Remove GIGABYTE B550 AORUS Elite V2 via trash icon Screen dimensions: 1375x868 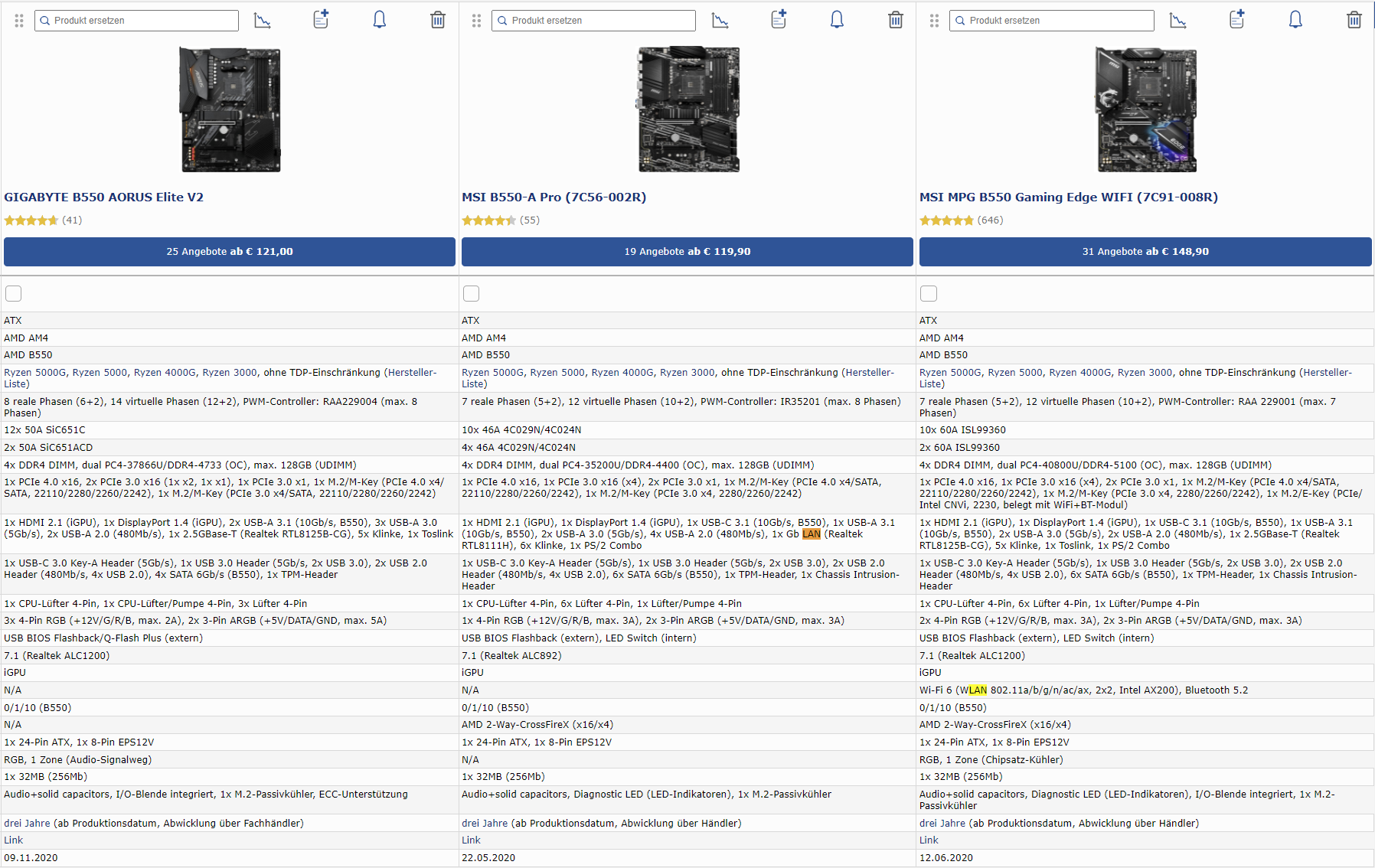438,20
